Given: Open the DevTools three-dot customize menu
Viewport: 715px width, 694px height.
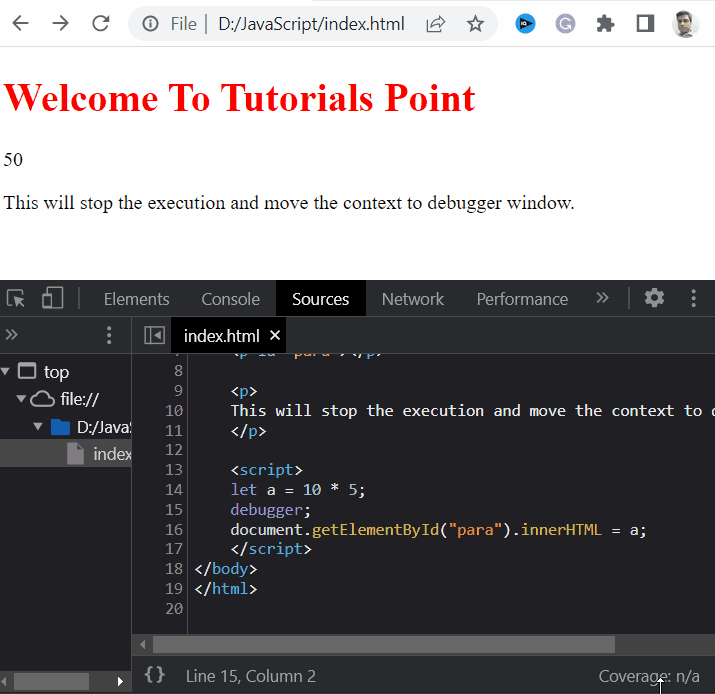Looking at the screenshot, I should [x=694, y=298].
